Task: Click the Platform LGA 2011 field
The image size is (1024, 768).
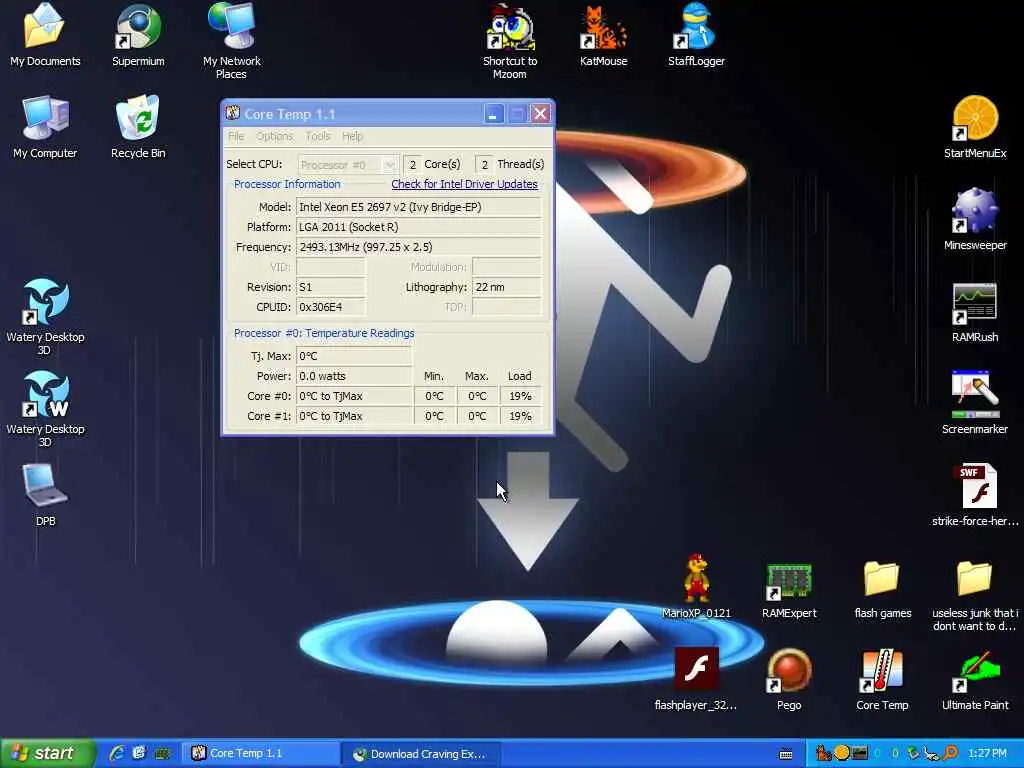Action: coord(419,227)
